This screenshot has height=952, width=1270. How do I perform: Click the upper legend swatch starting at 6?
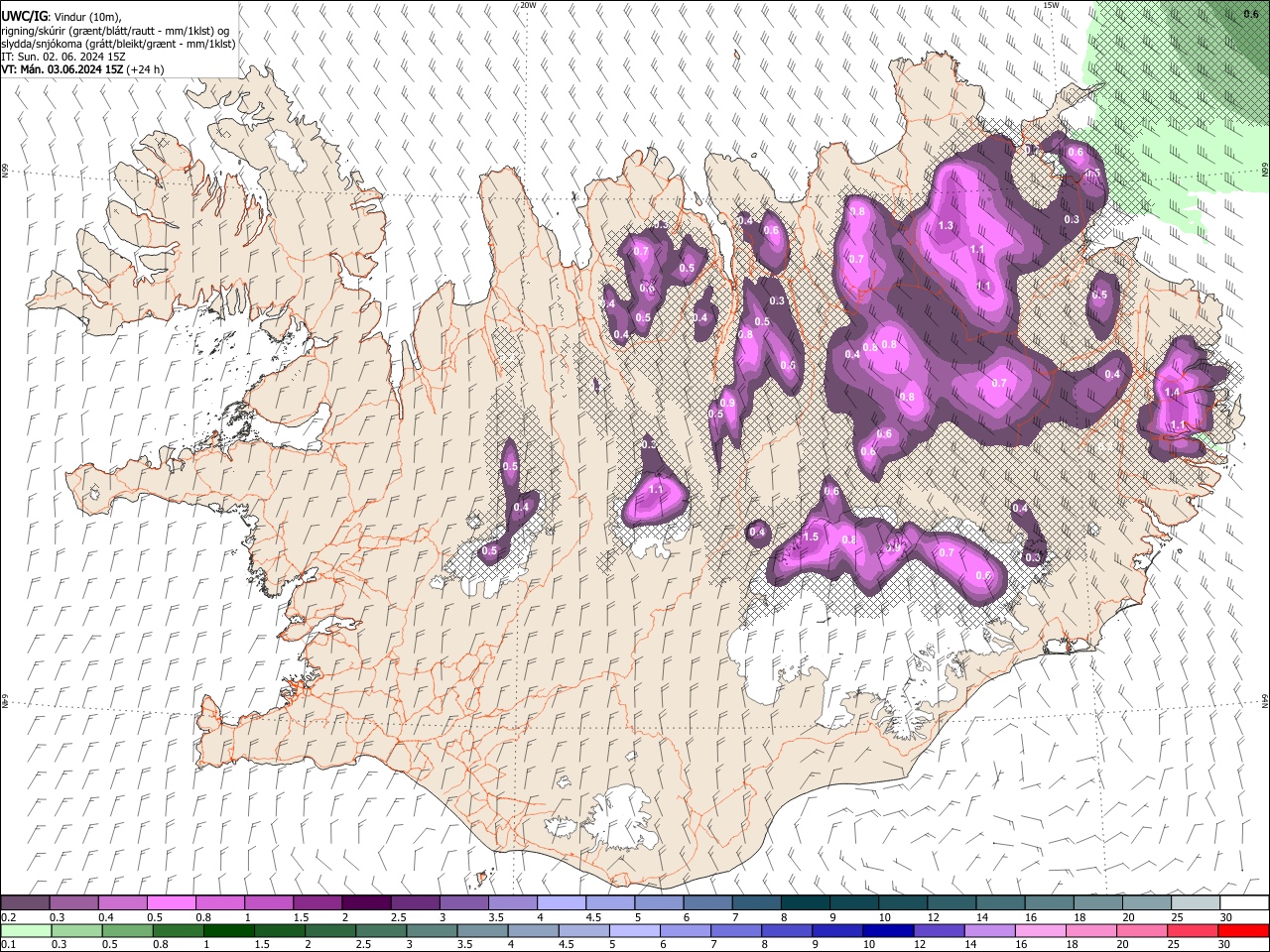[707, 902]
